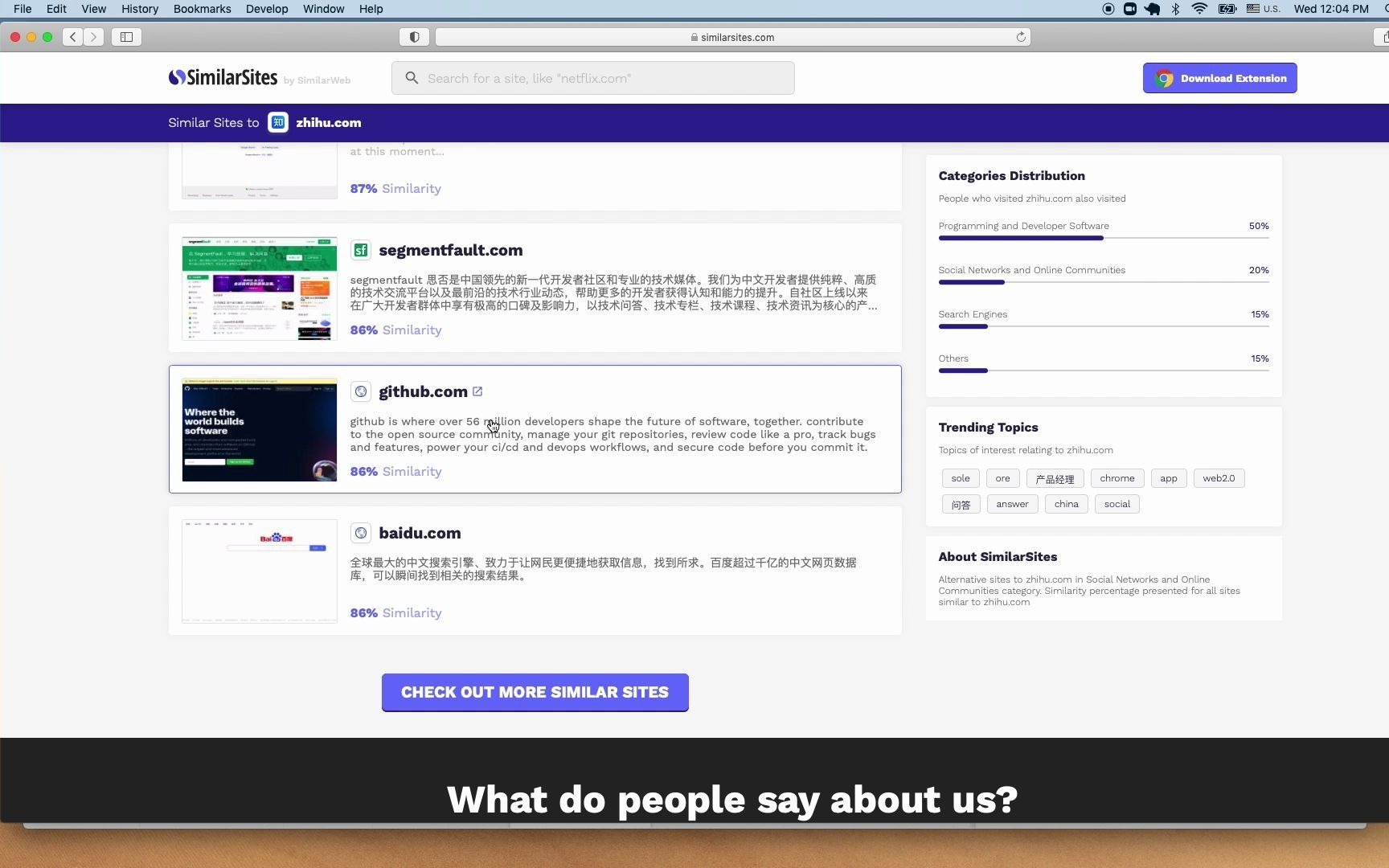Screen dimensions: 1389x868
Task: Select the '产品经理' trending topic tag
Action: [1055, 478]
